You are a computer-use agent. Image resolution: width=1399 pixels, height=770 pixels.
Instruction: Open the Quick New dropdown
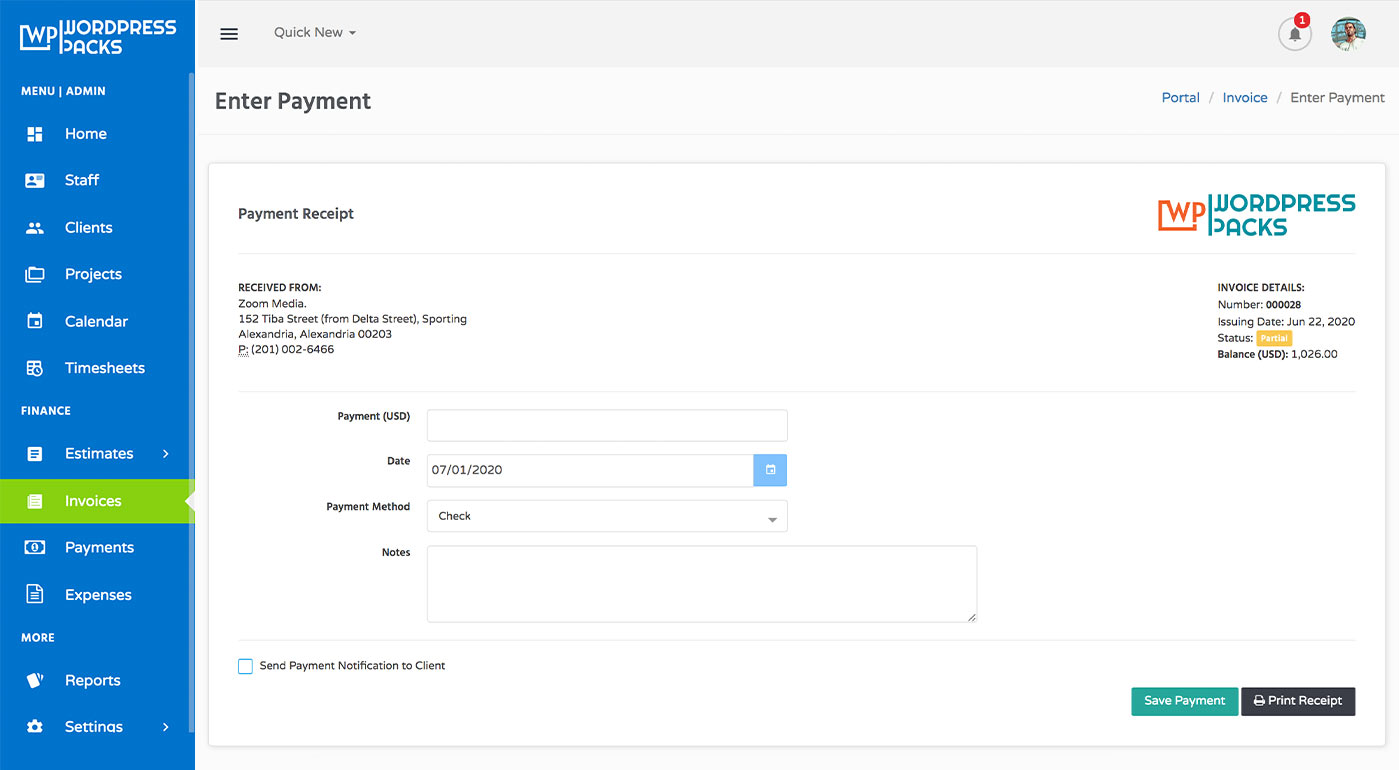click(x=314, y=32)
